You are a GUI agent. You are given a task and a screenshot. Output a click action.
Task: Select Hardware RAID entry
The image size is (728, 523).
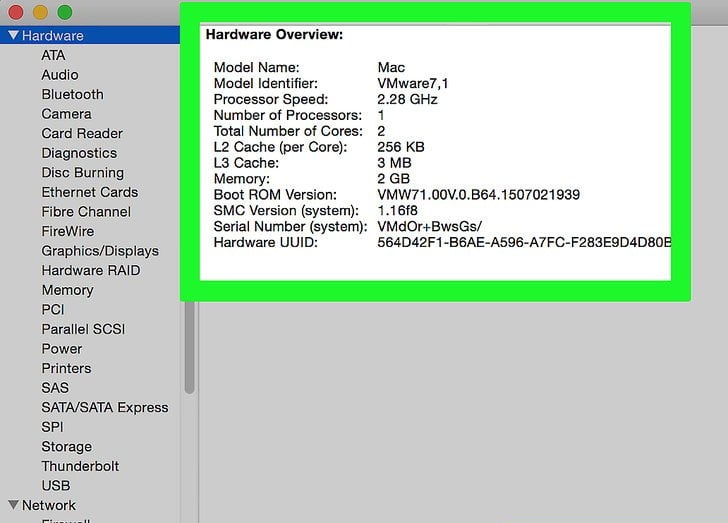91,270
